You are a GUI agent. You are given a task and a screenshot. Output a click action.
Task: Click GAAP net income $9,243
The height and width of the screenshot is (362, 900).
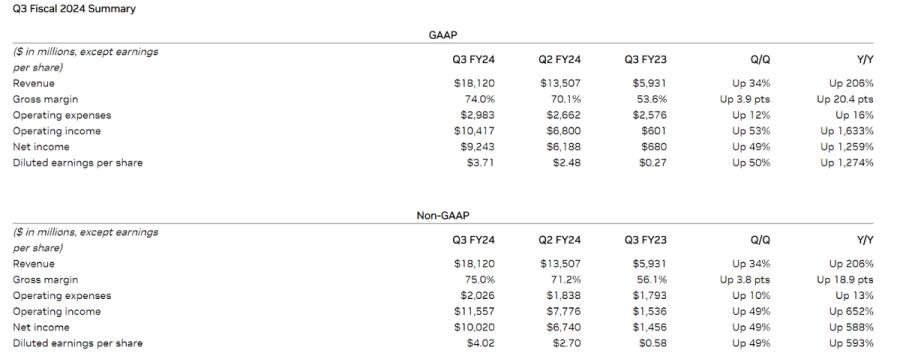click(476, 147)
